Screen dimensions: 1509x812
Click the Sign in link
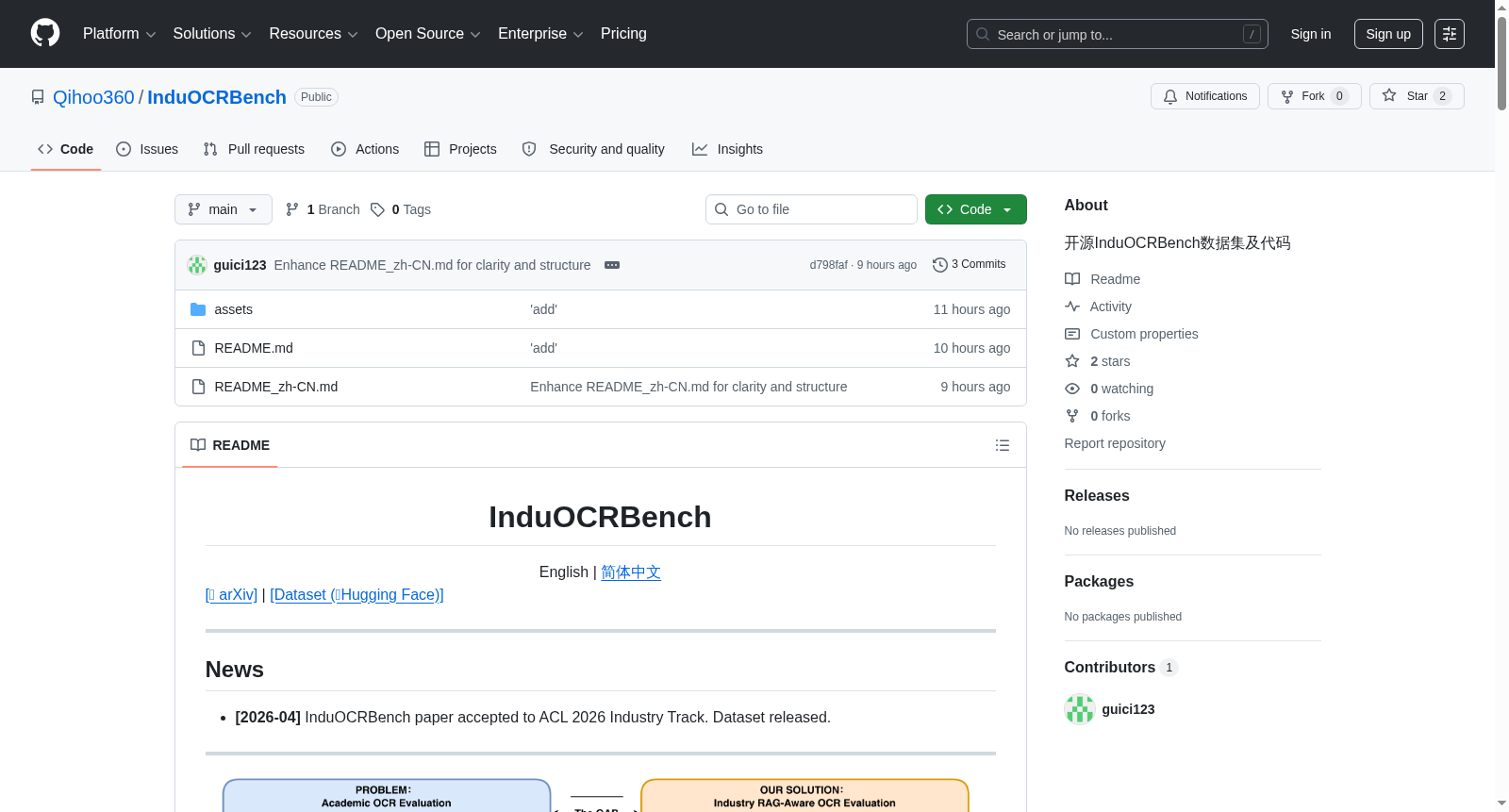1311,34
